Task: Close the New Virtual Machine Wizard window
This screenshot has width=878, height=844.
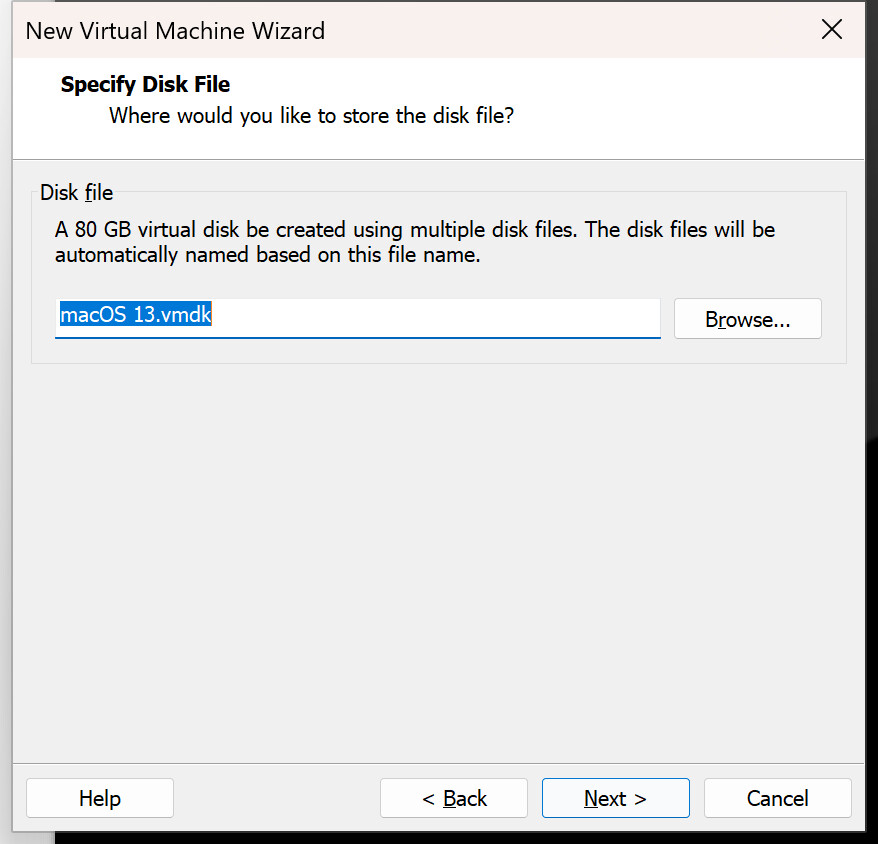Action: [832, 29]
